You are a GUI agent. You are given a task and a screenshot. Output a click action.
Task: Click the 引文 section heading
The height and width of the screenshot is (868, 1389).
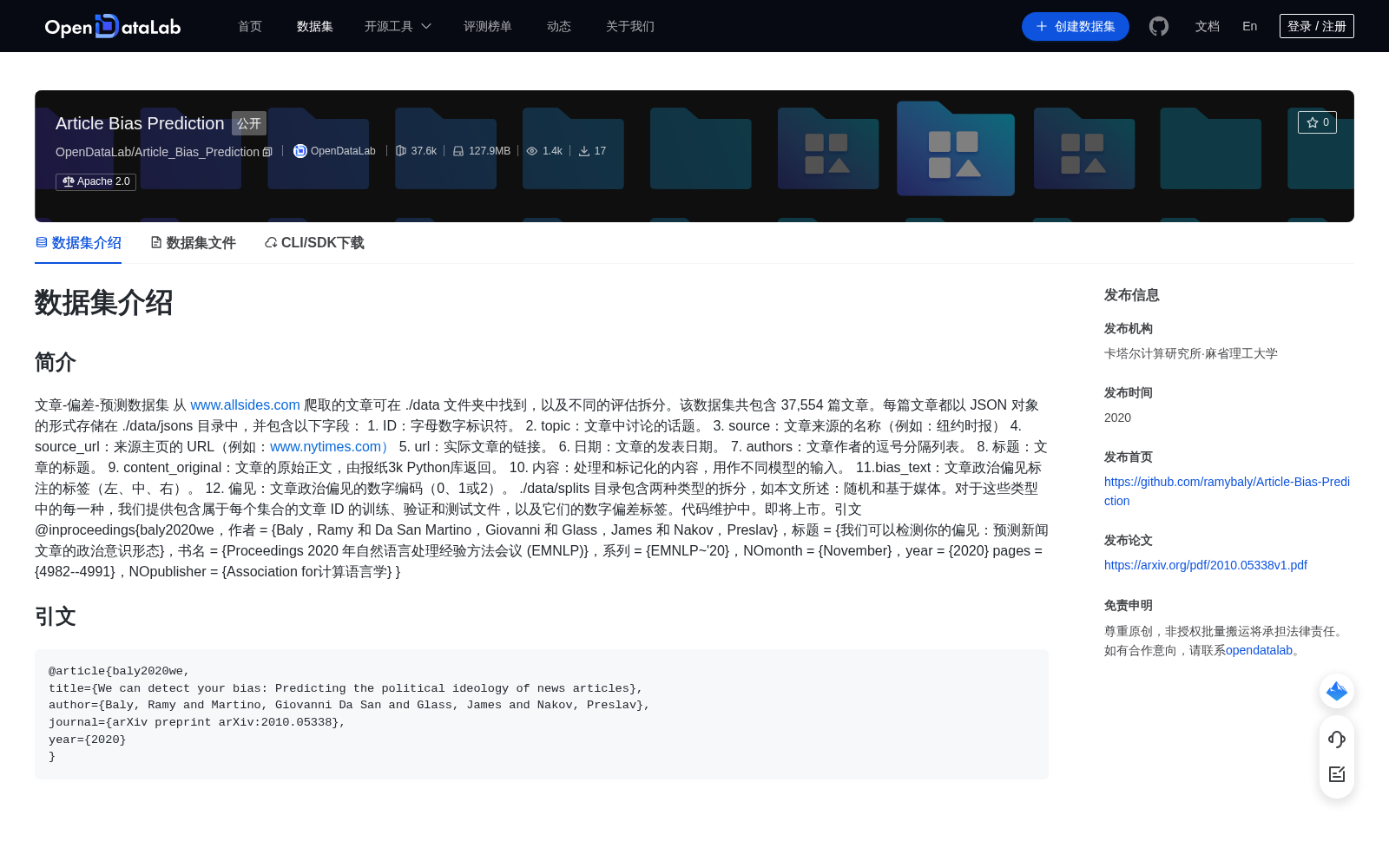point(56,617)
